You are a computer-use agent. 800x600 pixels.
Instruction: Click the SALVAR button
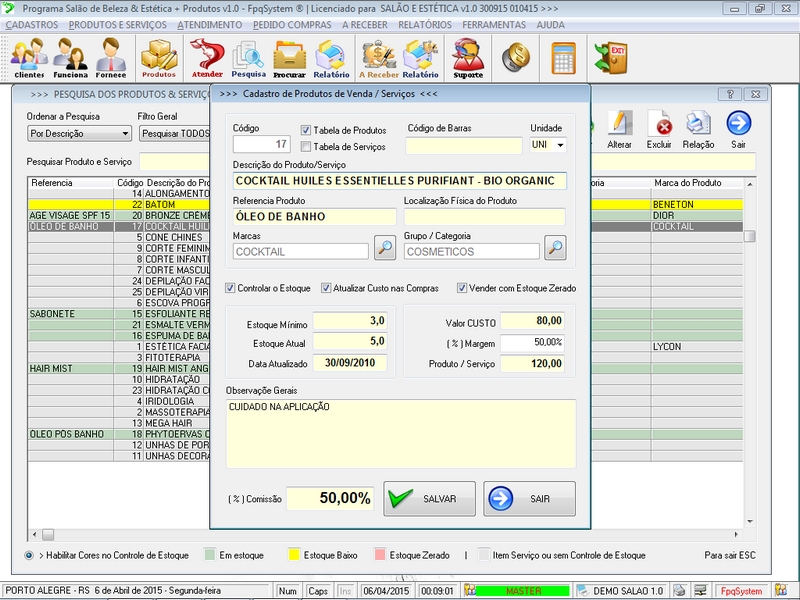tap(429, 498)
